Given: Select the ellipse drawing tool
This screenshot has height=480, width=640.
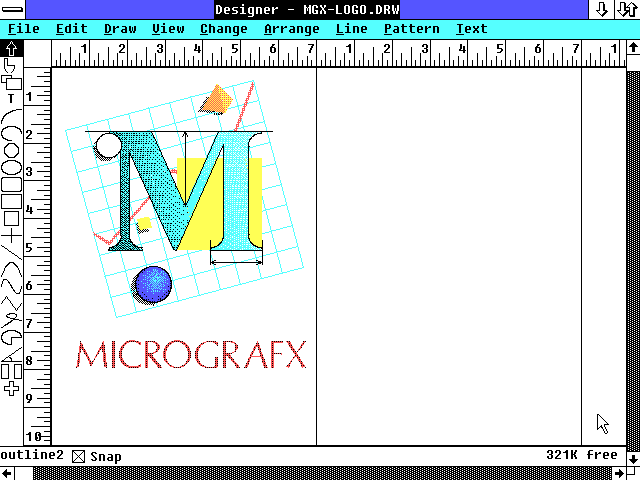Looking at the screenshot, I should coord(11,167).
